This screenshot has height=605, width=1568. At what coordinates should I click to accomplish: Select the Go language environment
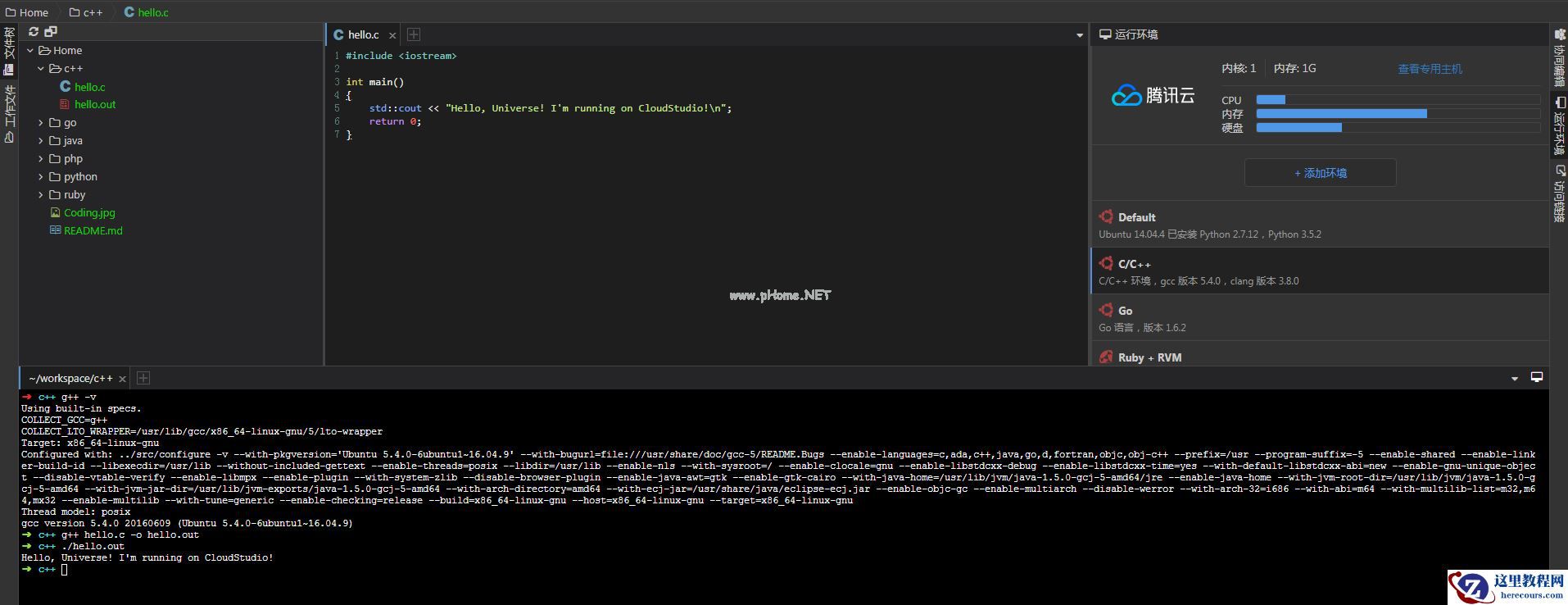pos(1320,318)
